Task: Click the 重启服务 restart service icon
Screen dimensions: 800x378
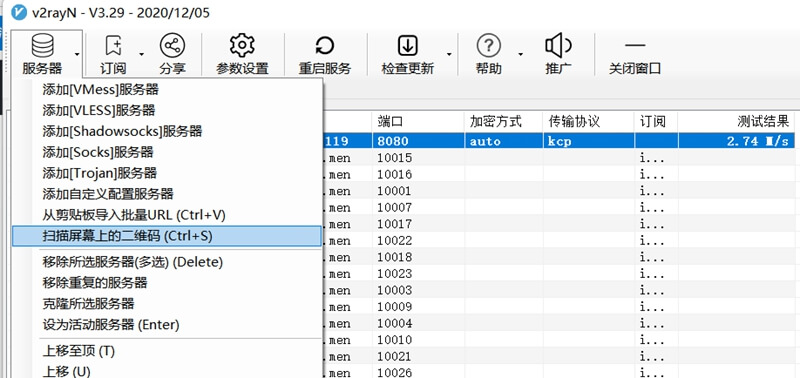Action: 324,45
